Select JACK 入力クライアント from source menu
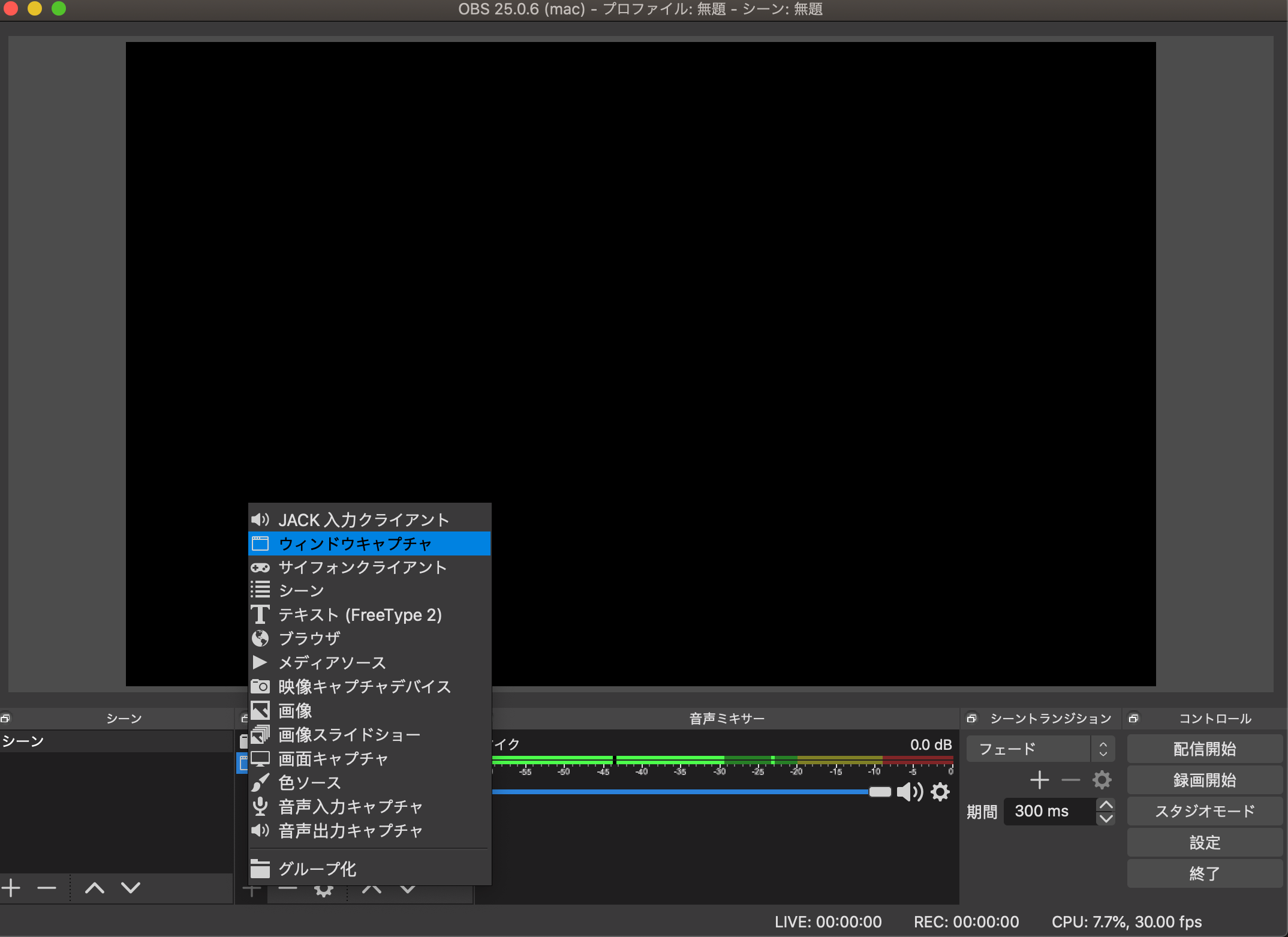Screen dimensions: 1288x937 (x=369, y=519)
